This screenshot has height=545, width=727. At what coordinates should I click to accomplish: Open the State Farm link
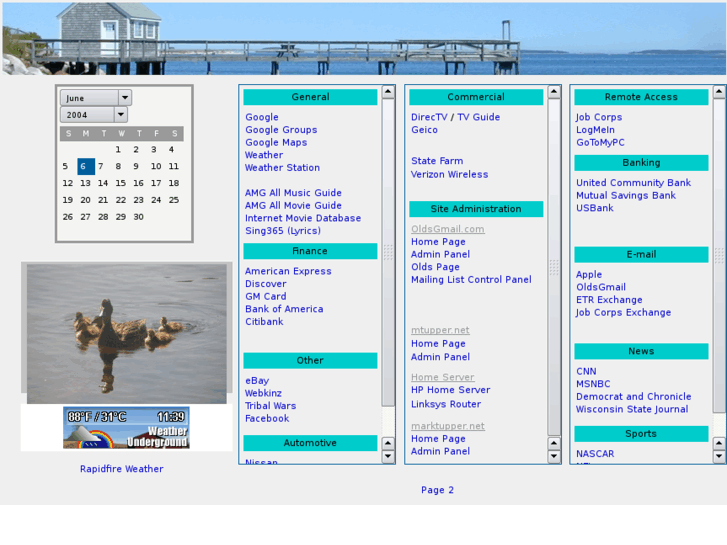click(x=437, y=161)
